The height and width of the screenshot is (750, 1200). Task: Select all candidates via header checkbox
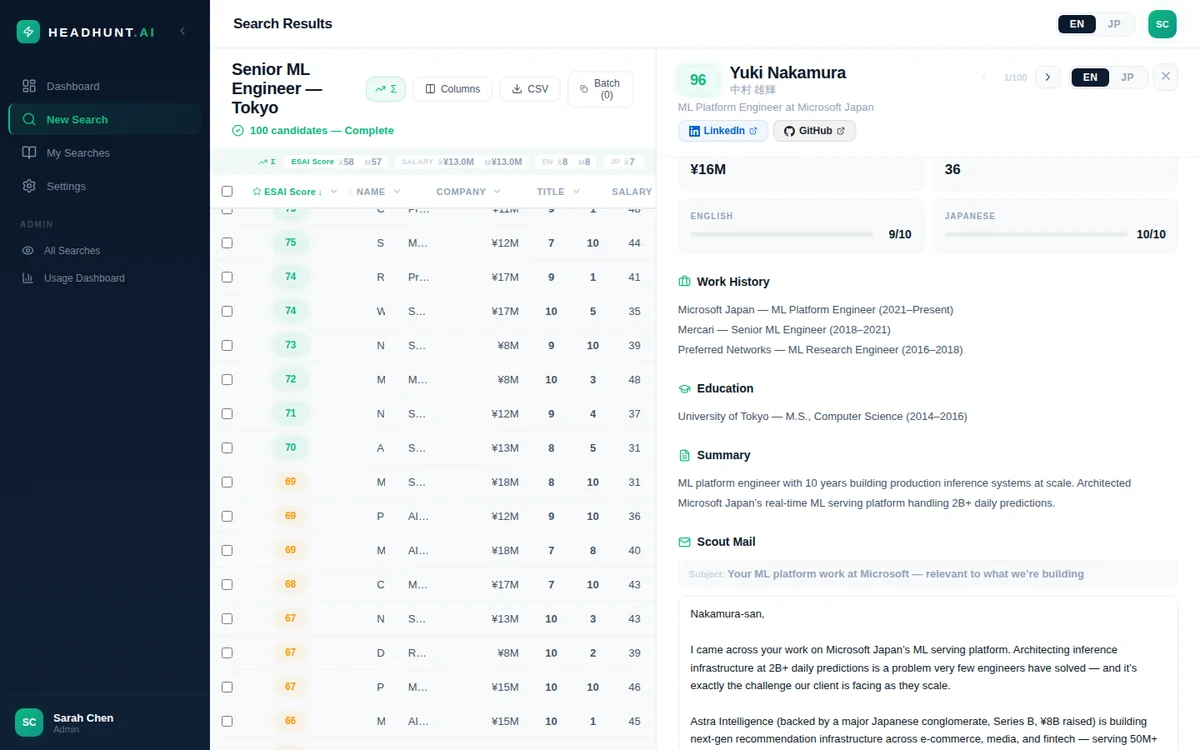click(227, 191)
